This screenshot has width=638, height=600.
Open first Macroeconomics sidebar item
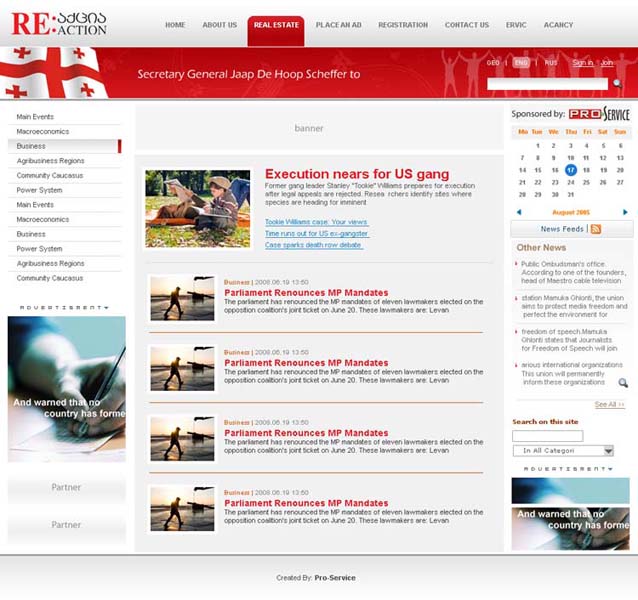[43, 131]
